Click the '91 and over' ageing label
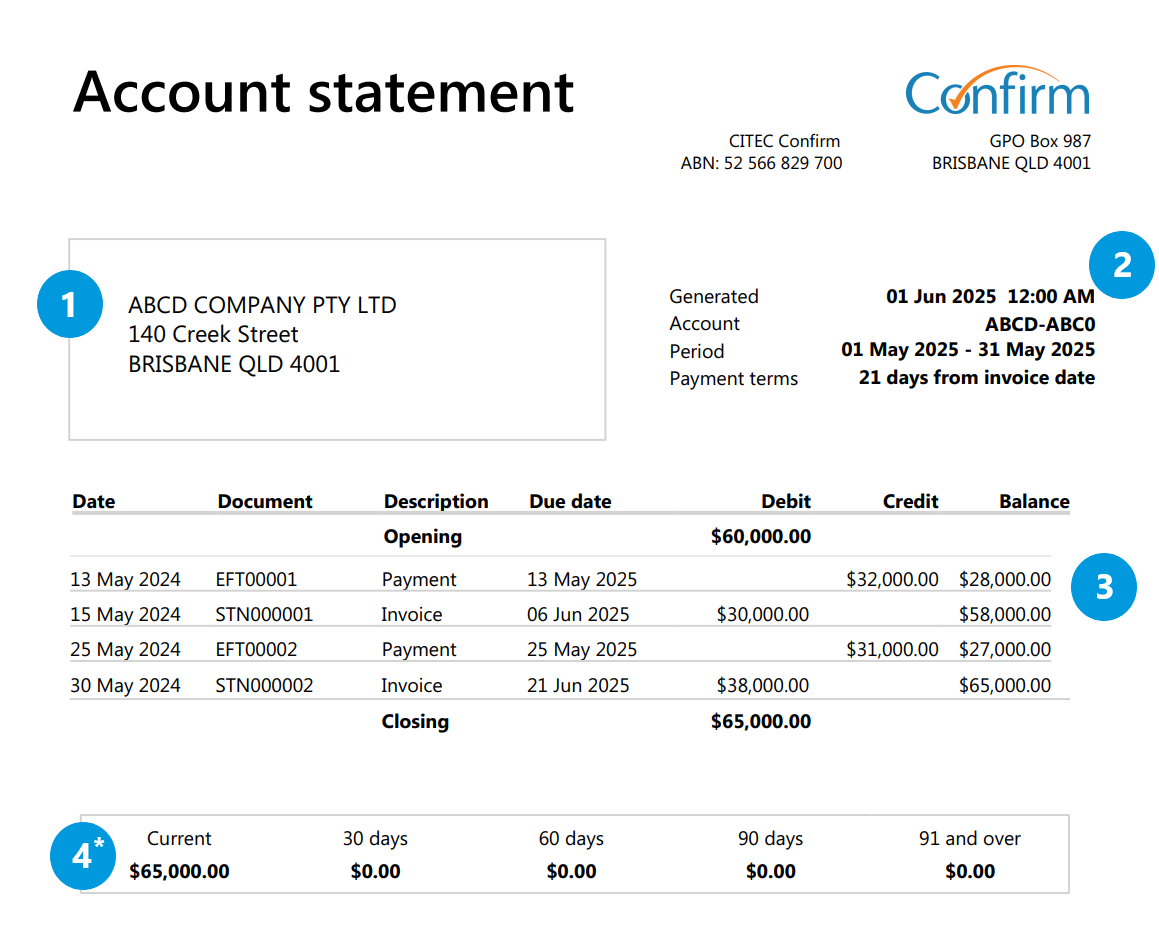 970,839
